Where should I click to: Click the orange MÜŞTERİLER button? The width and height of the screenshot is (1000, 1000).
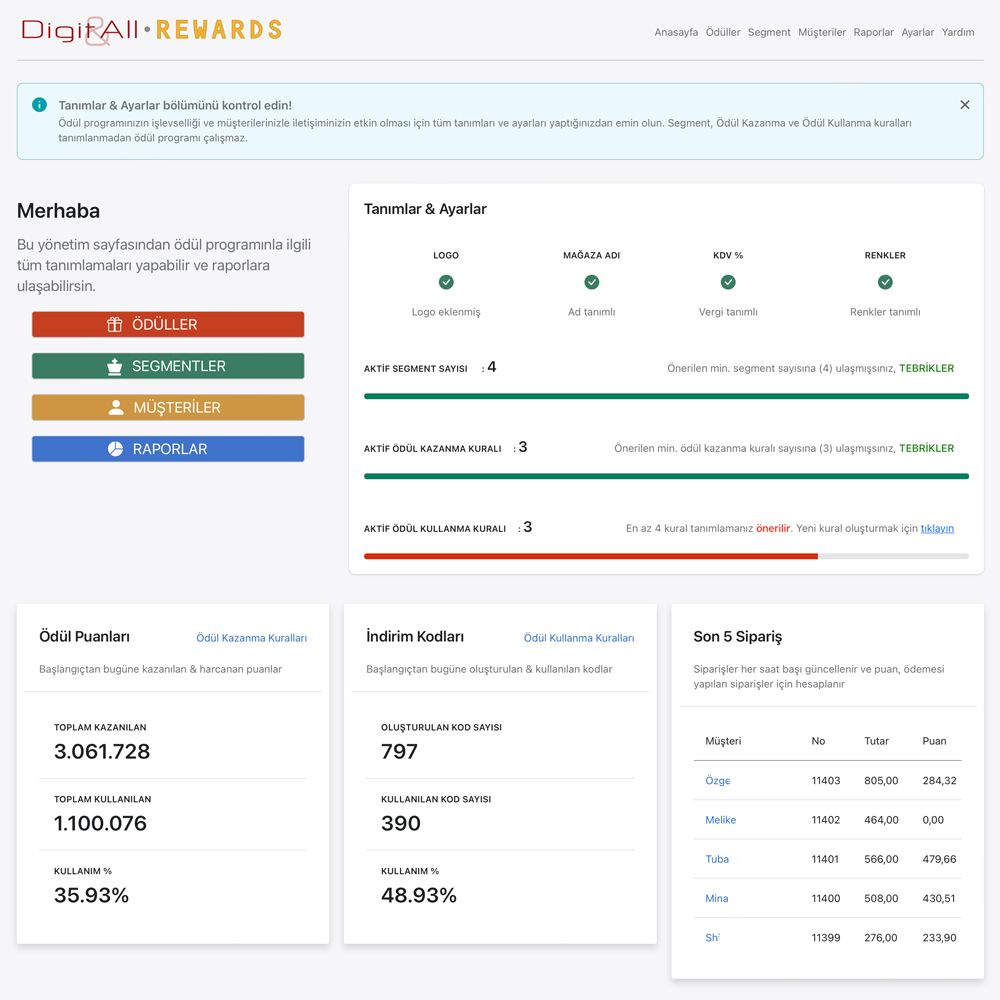tap(168, 408)
